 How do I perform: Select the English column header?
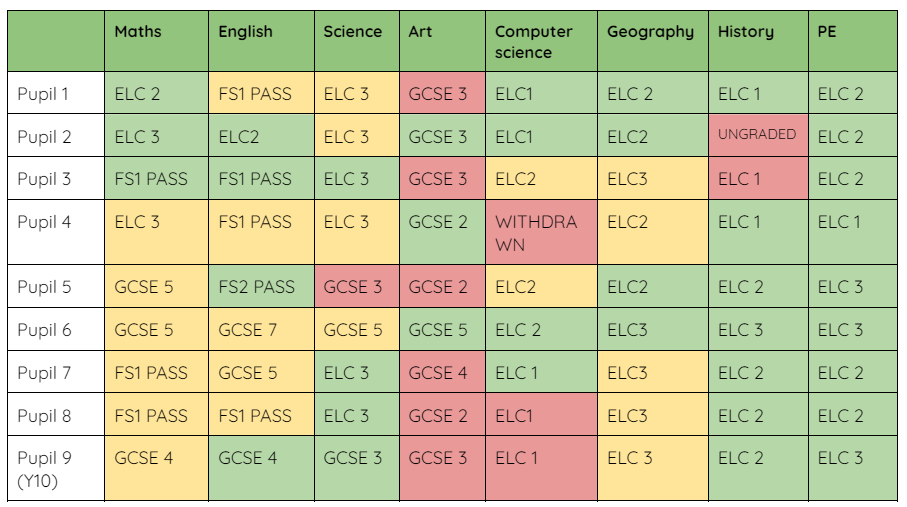tap(245, 32)
